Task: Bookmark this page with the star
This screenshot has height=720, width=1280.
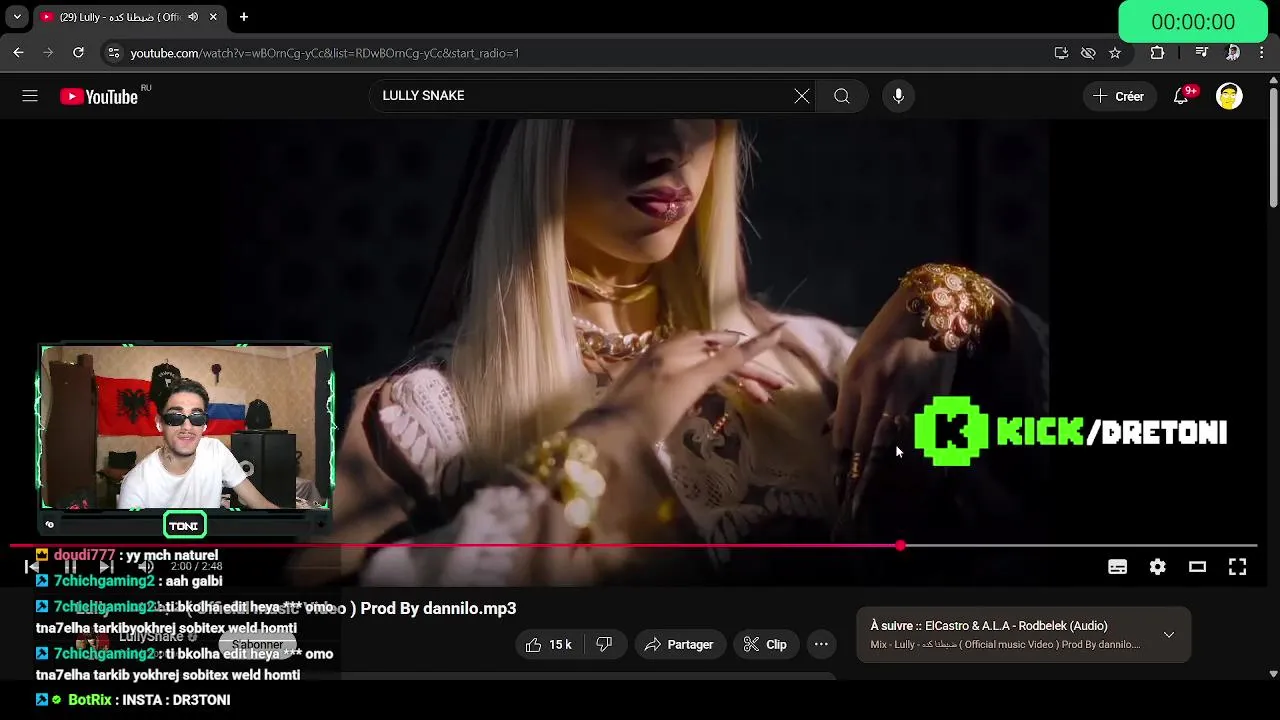Action: click(1115, 53)
